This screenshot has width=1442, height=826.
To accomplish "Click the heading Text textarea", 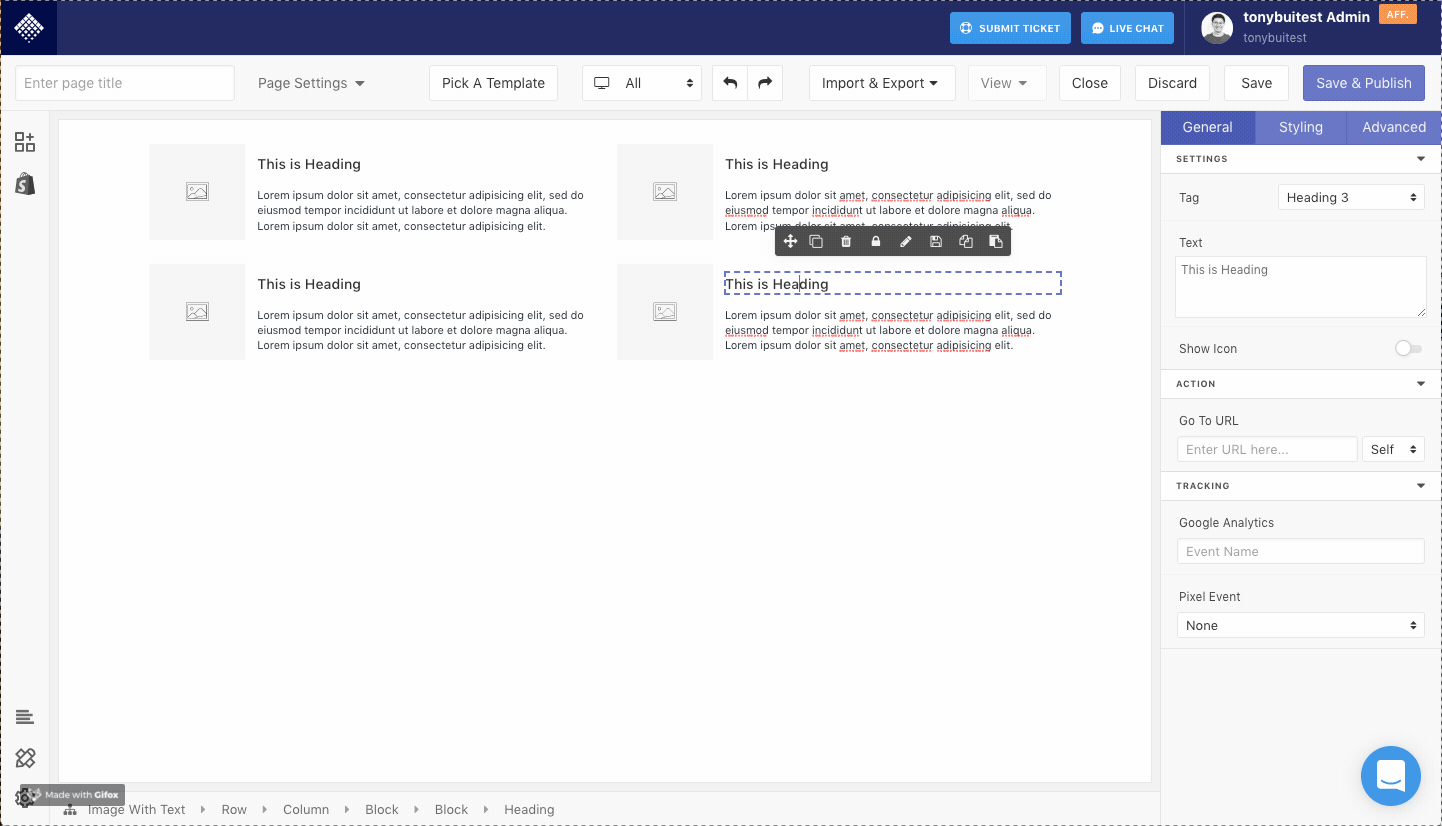I will pos(1300,287).
